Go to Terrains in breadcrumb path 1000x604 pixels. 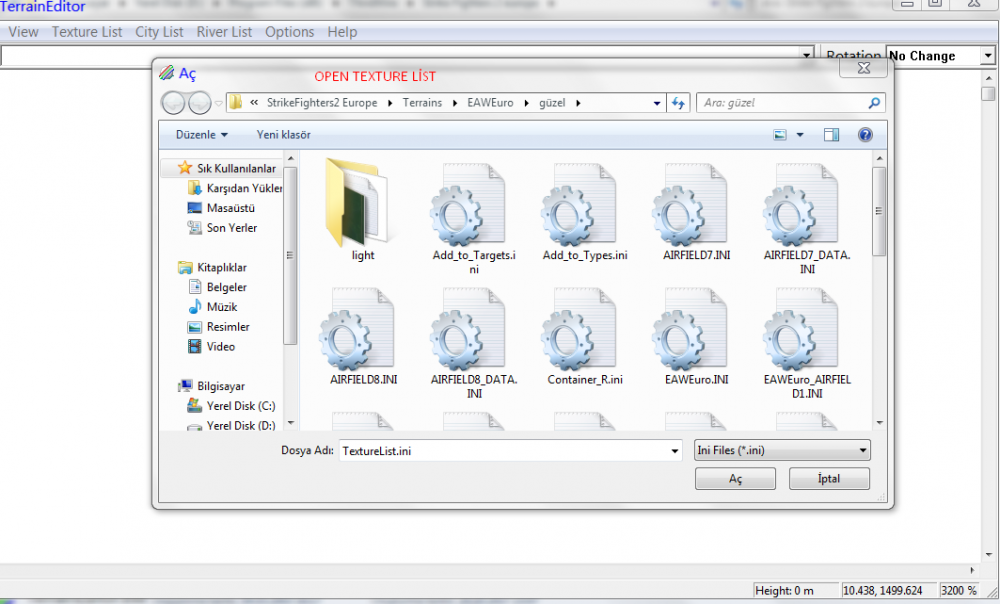click(422, 103)
